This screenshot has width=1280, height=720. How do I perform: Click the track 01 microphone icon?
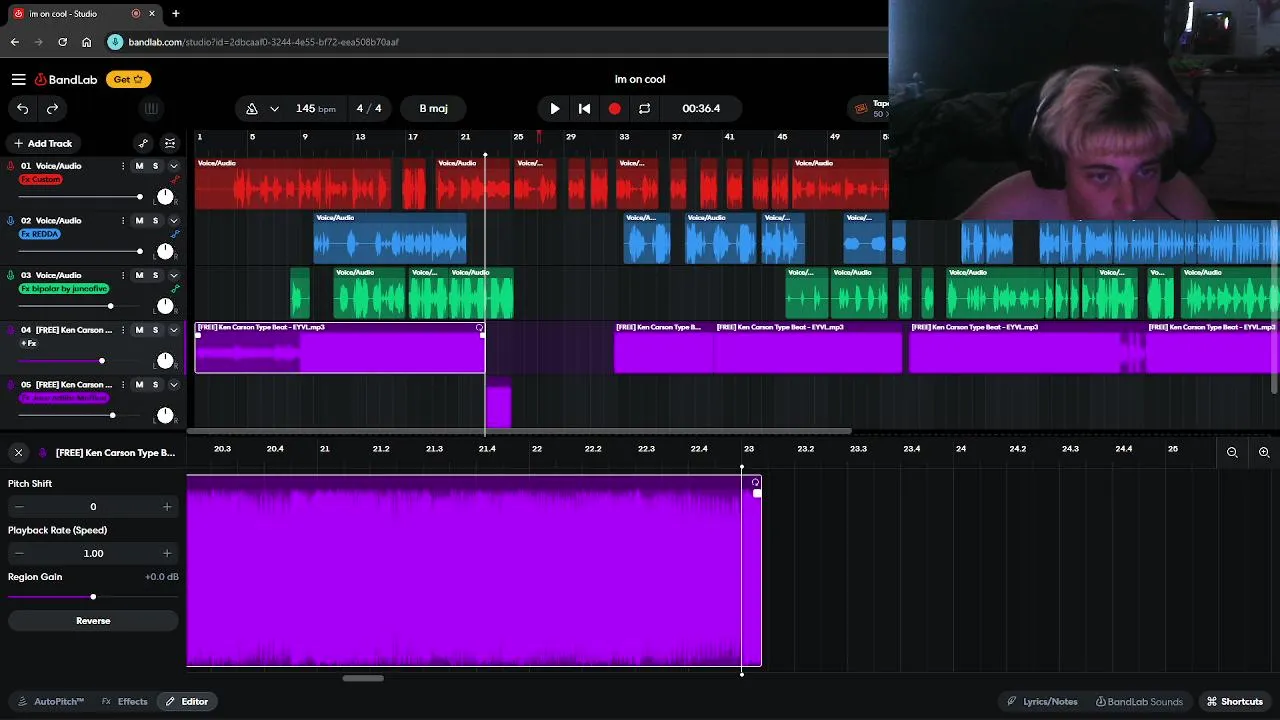pyautogui.click(x=11, y=166)
